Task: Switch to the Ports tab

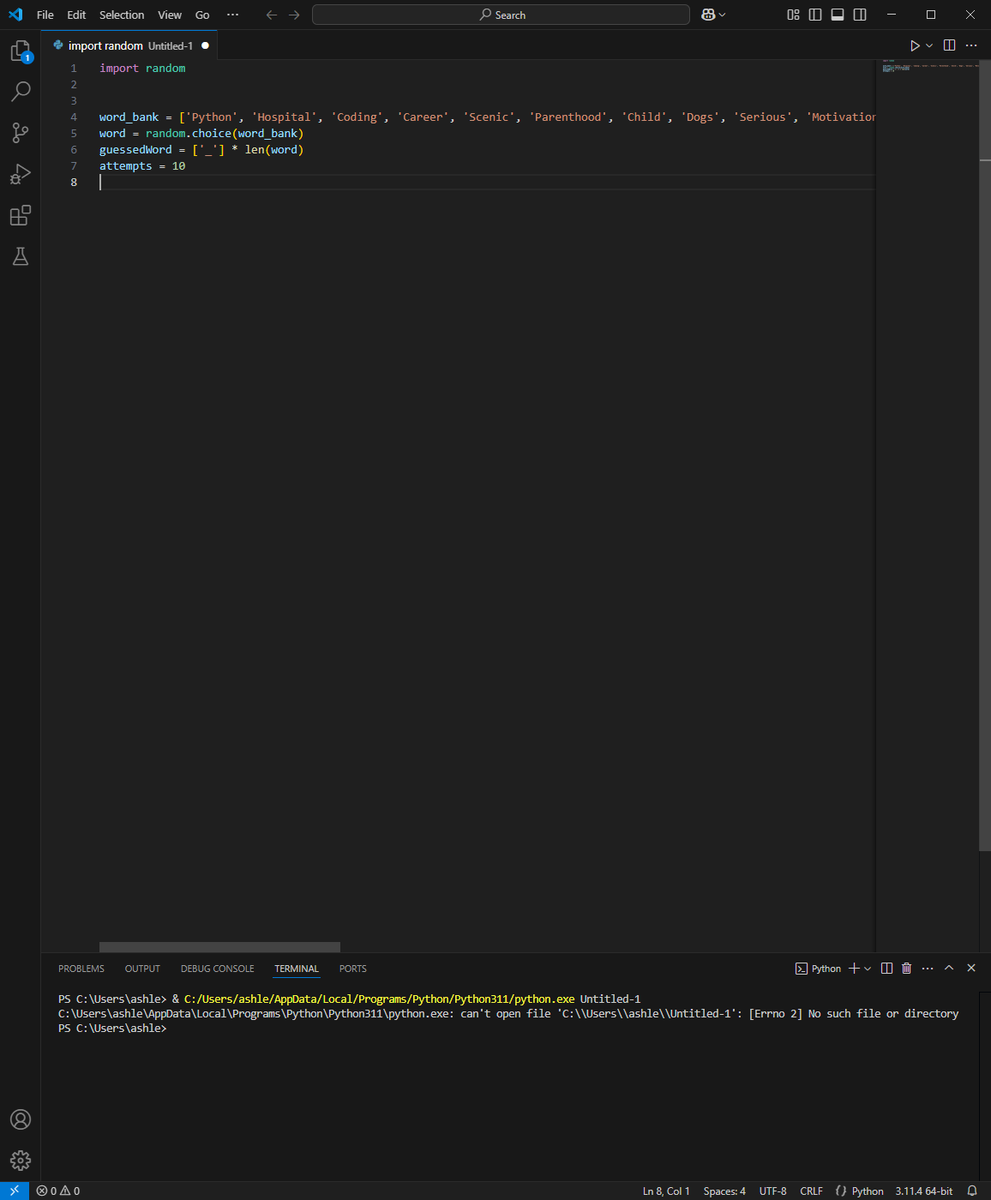Action: click(x=353, y=969)
